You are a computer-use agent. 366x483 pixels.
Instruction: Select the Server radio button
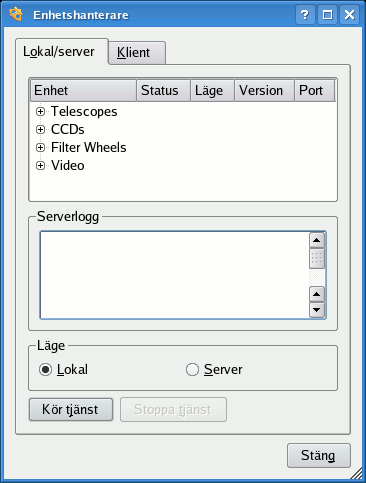pyautogui.click(x=192, y=370)
